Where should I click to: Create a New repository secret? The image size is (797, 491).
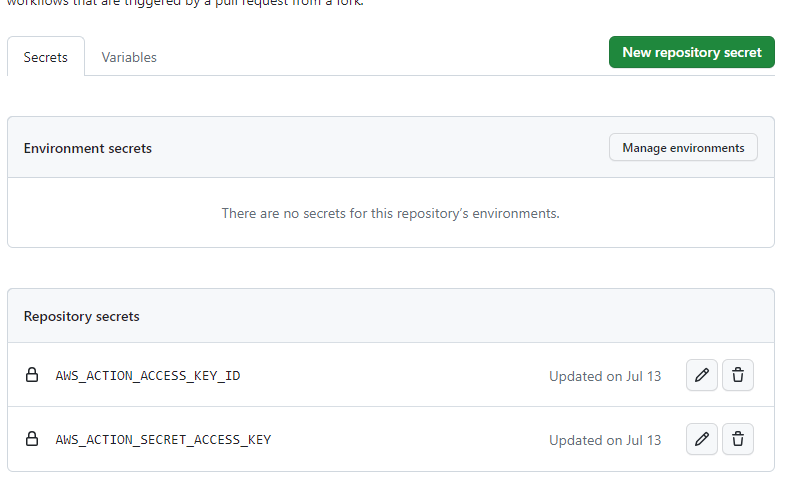[692, 52]
